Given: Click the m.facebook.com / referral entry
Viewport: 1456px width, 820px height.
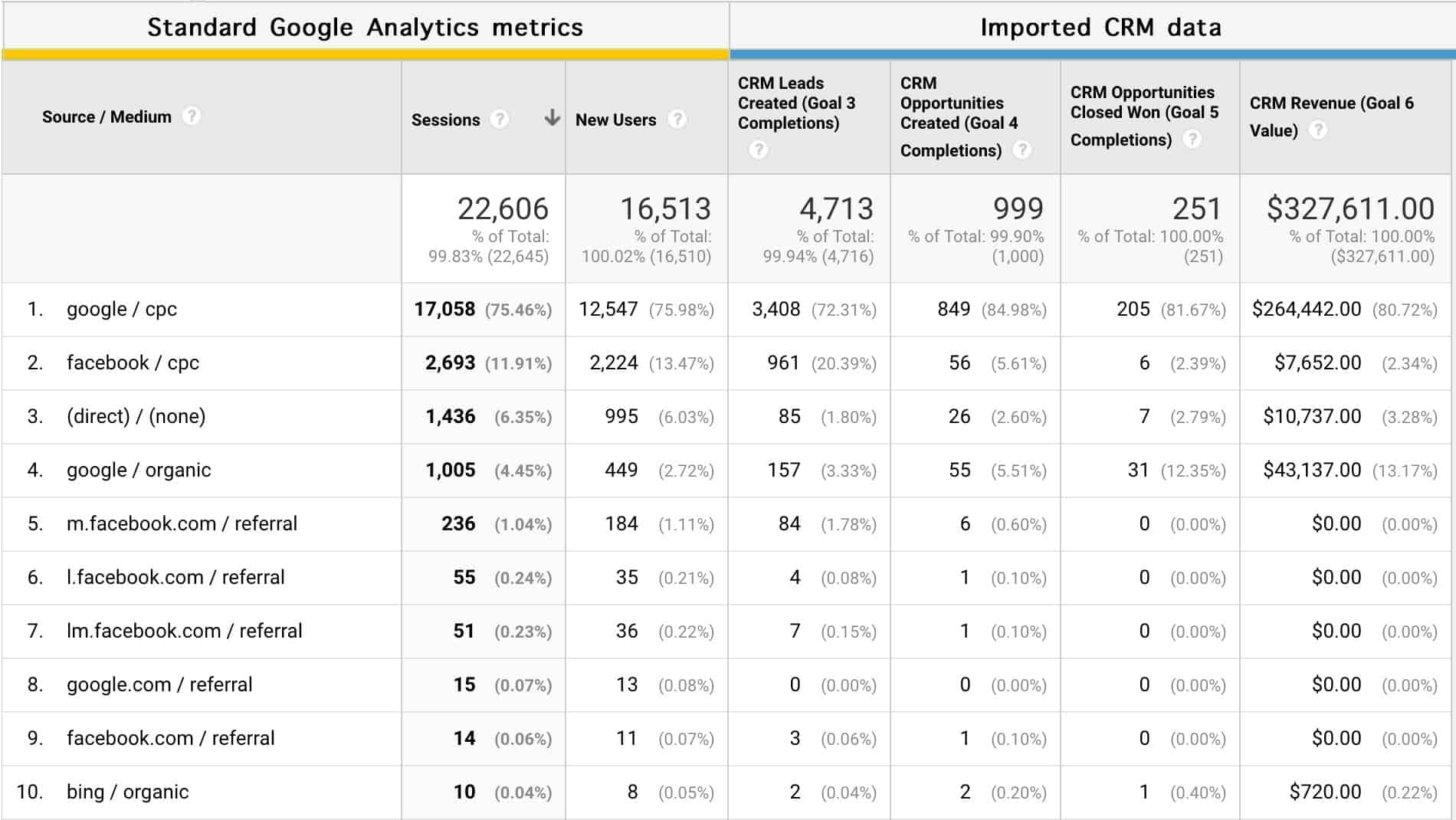Looking at the screenshot, I should point(182,523).
